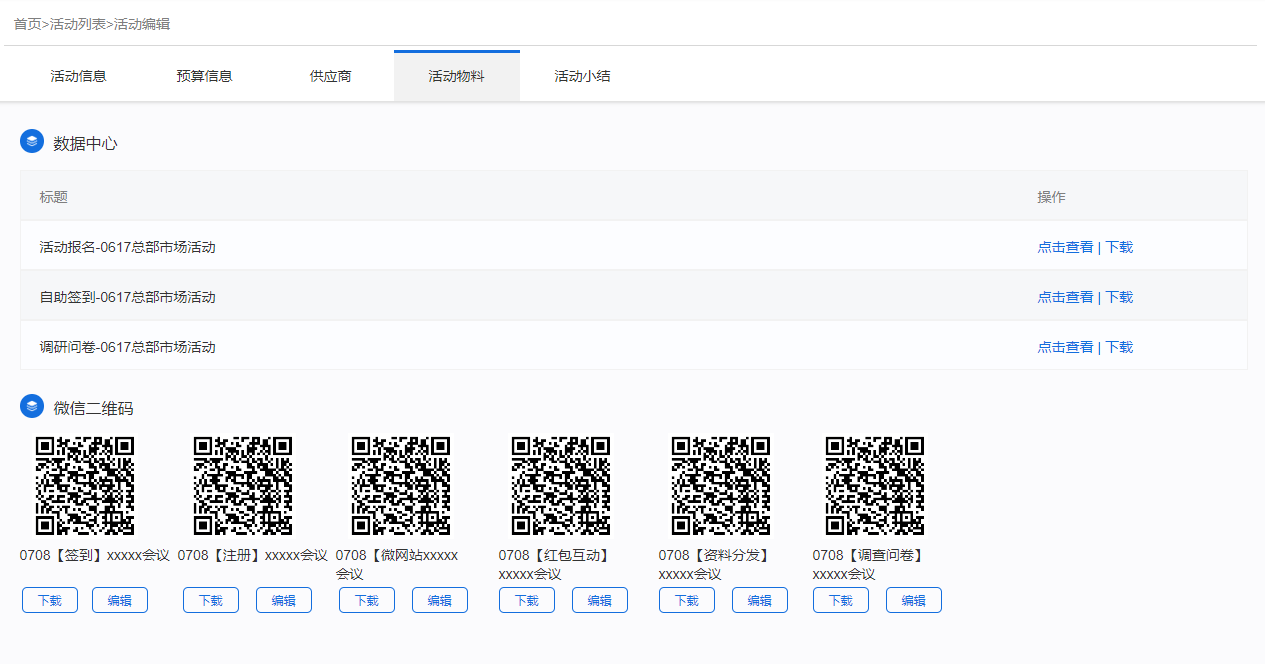
Task: Select the 自助签到-0617总部市场活动 title text
Action: 128,297
